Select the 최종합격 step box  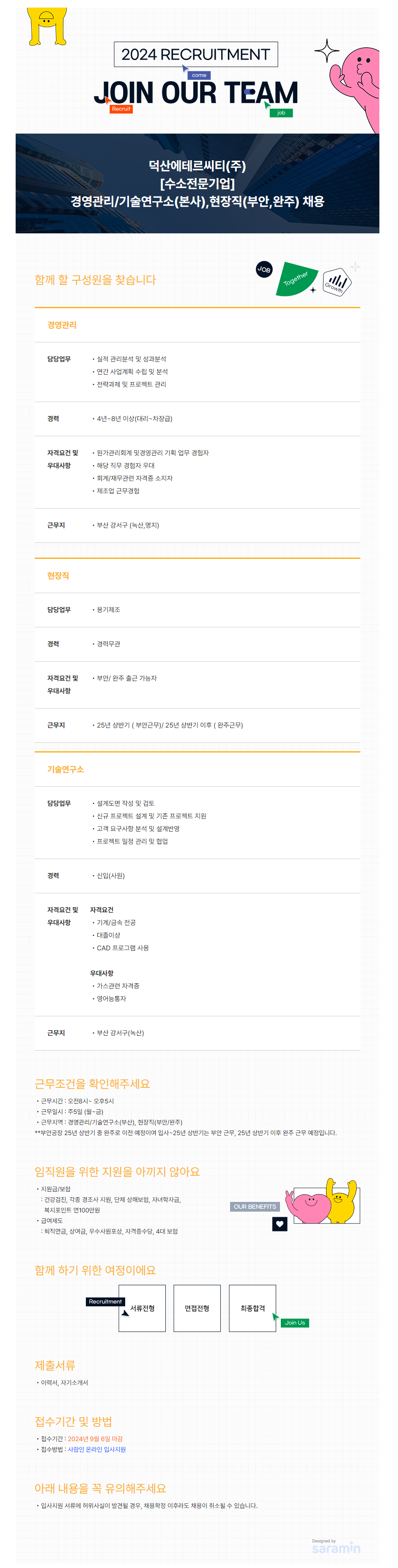253,1308
